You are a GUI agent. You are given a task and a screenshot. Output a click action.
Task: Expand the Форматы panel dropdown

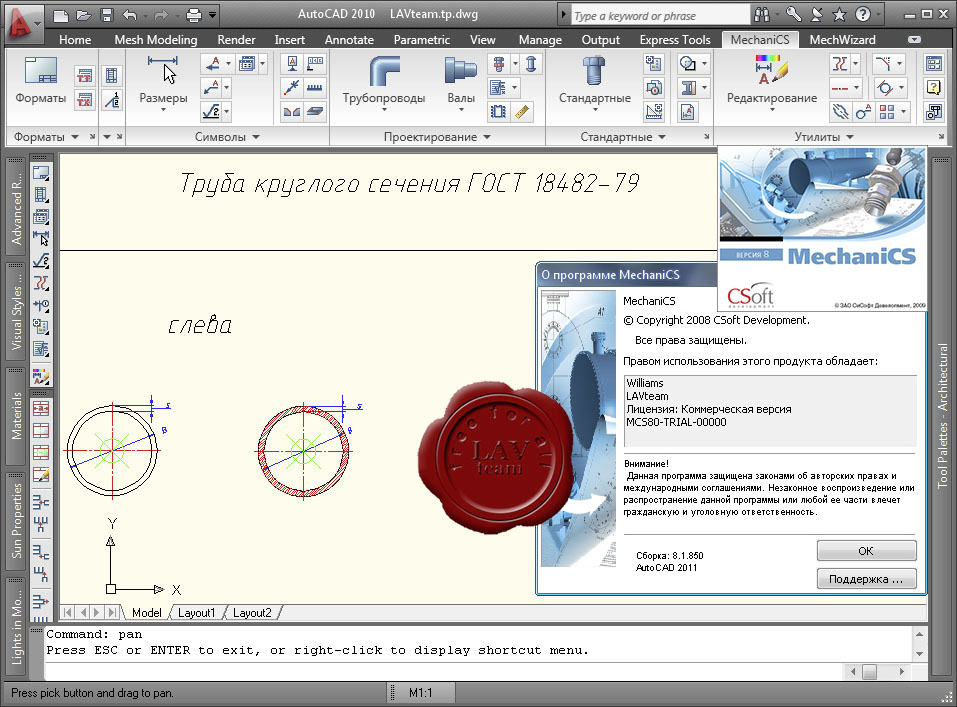(x=74, y=137)
